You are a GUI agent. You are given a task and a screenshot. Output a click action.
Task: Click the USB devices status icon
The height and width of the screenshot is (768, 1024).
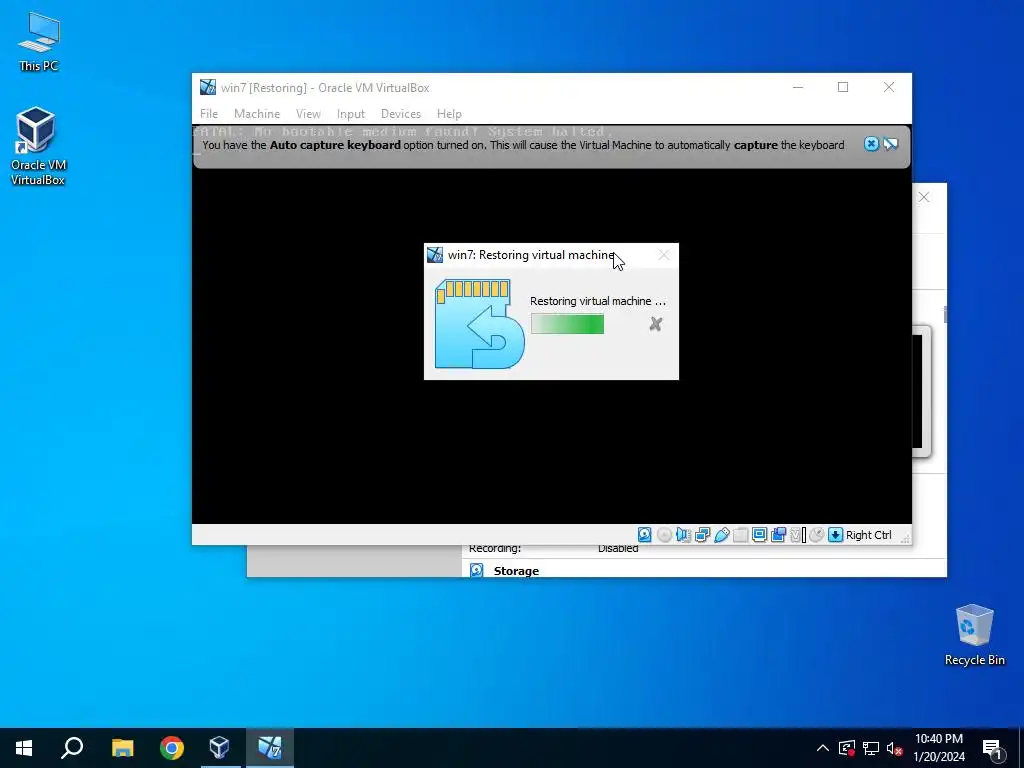722,535
